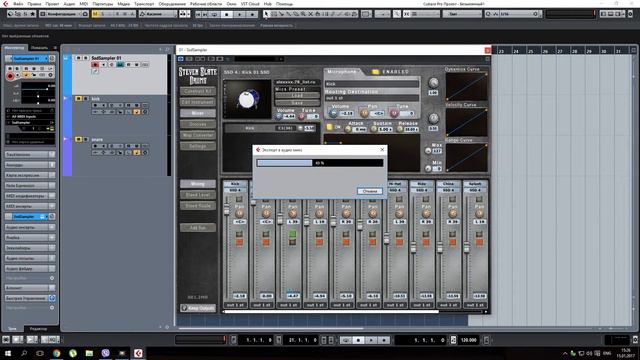Toggle record enable on SsdSampler 01 track

pos(95,64)
